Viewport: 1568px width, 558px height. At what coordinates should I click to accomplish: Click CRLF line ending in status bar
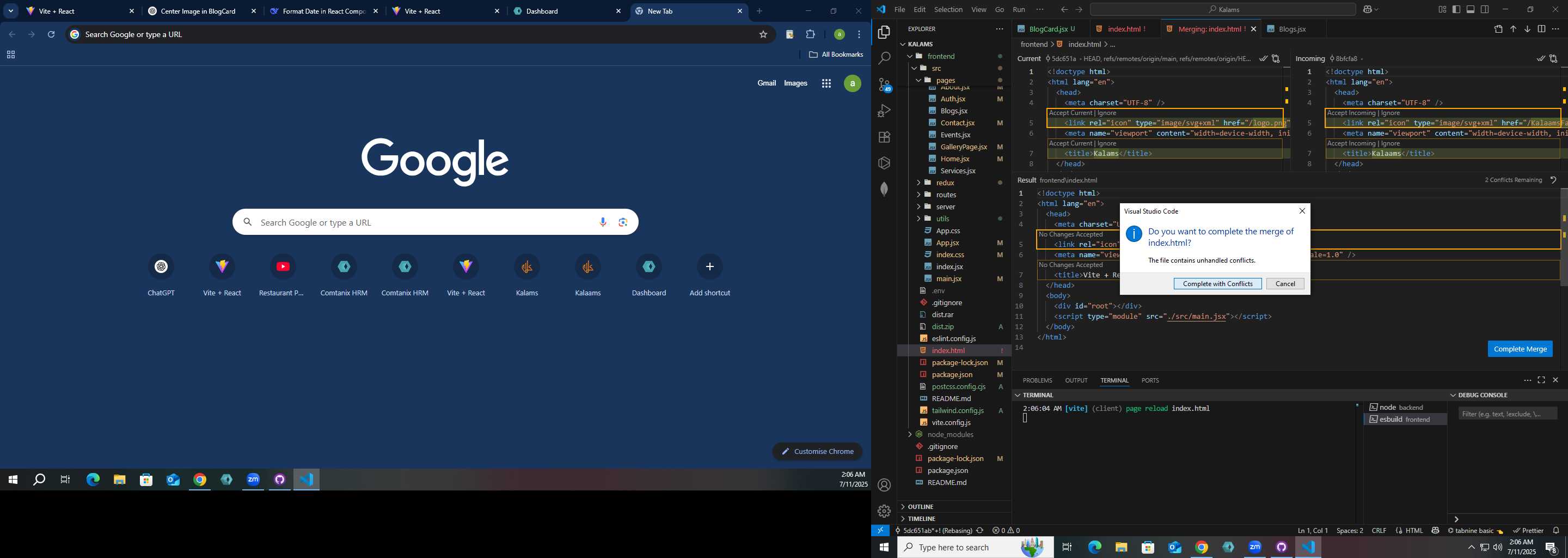point(1379,531)
